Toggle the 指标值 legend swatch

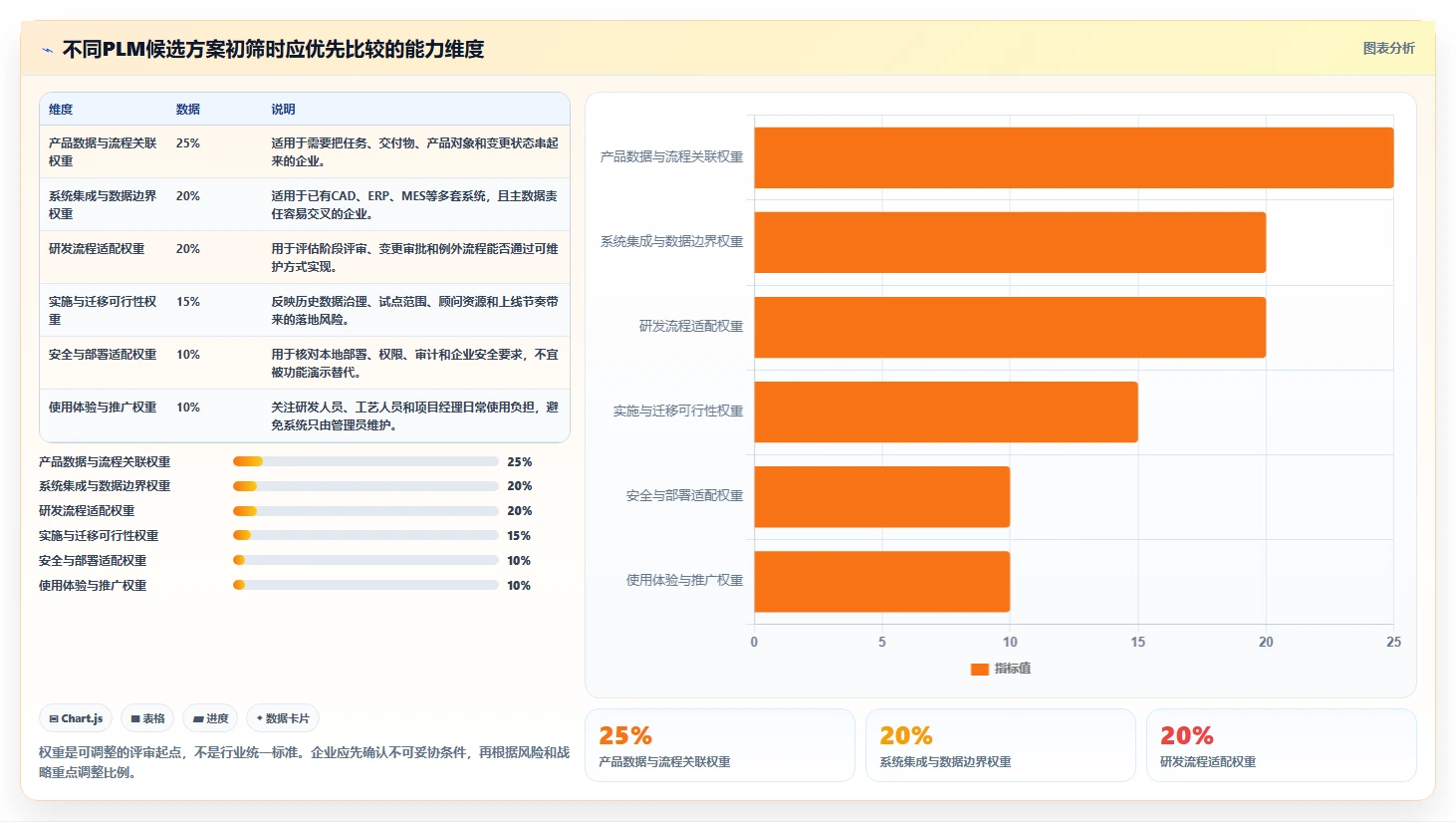click(980, 669)
